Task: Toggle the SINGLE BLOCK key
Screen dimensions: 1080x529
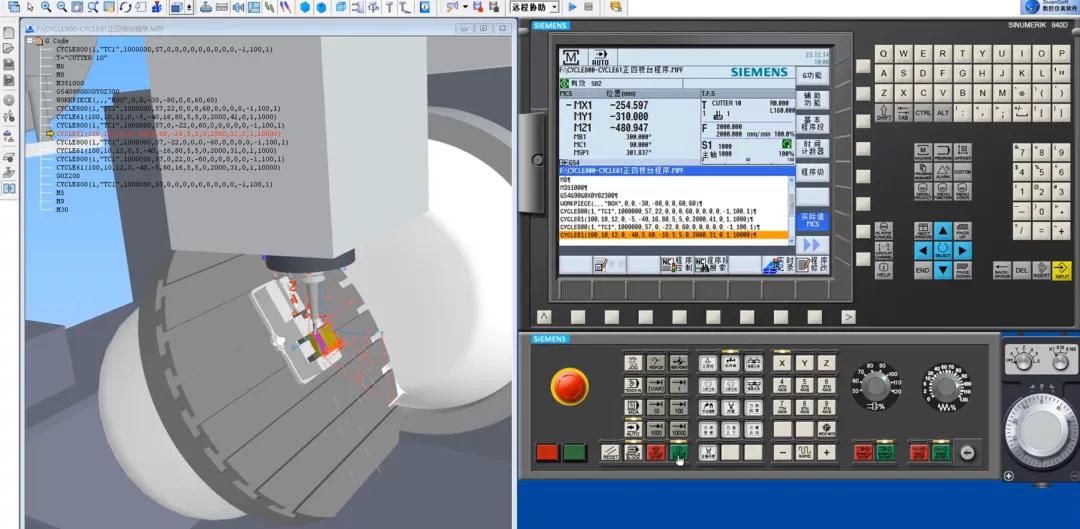Action: (633, 452)
